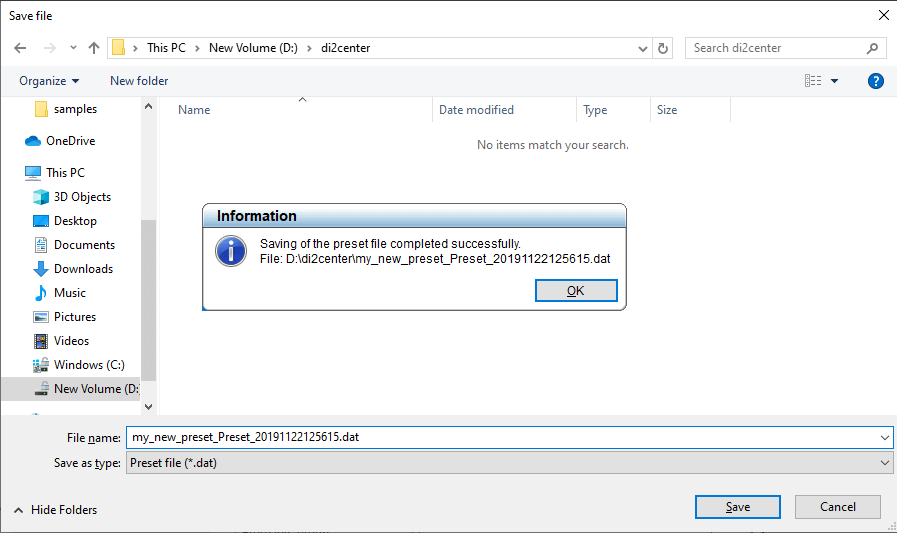Go forward with the right arrow
Viewport: 897px width, 533px height.
point(50,48)
